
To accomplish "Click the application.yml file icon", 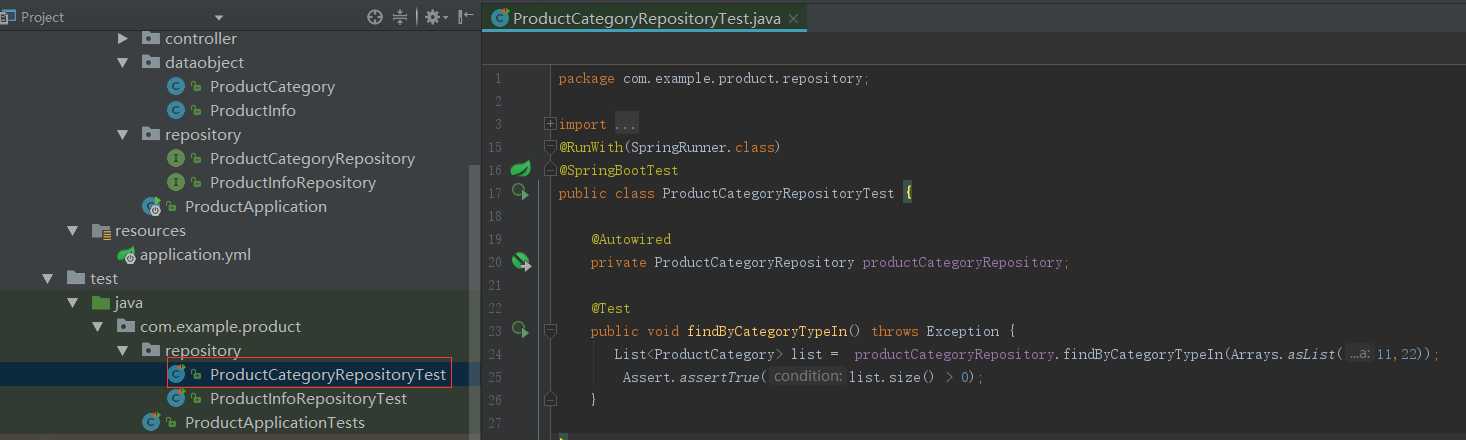I will click(127, 255).
